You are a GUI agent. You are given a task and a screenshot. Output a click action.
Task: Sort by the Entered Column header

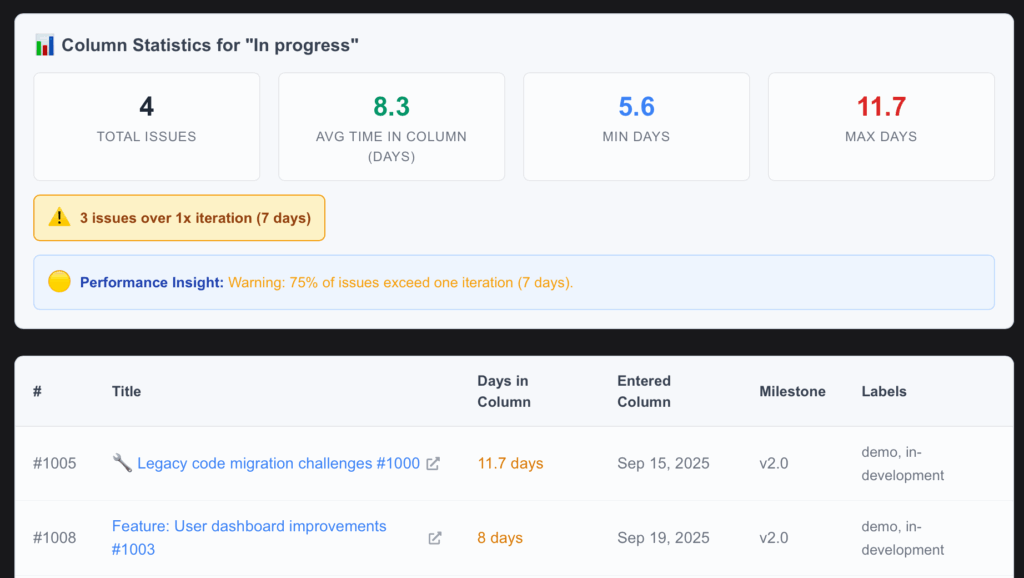coord(644,391)
